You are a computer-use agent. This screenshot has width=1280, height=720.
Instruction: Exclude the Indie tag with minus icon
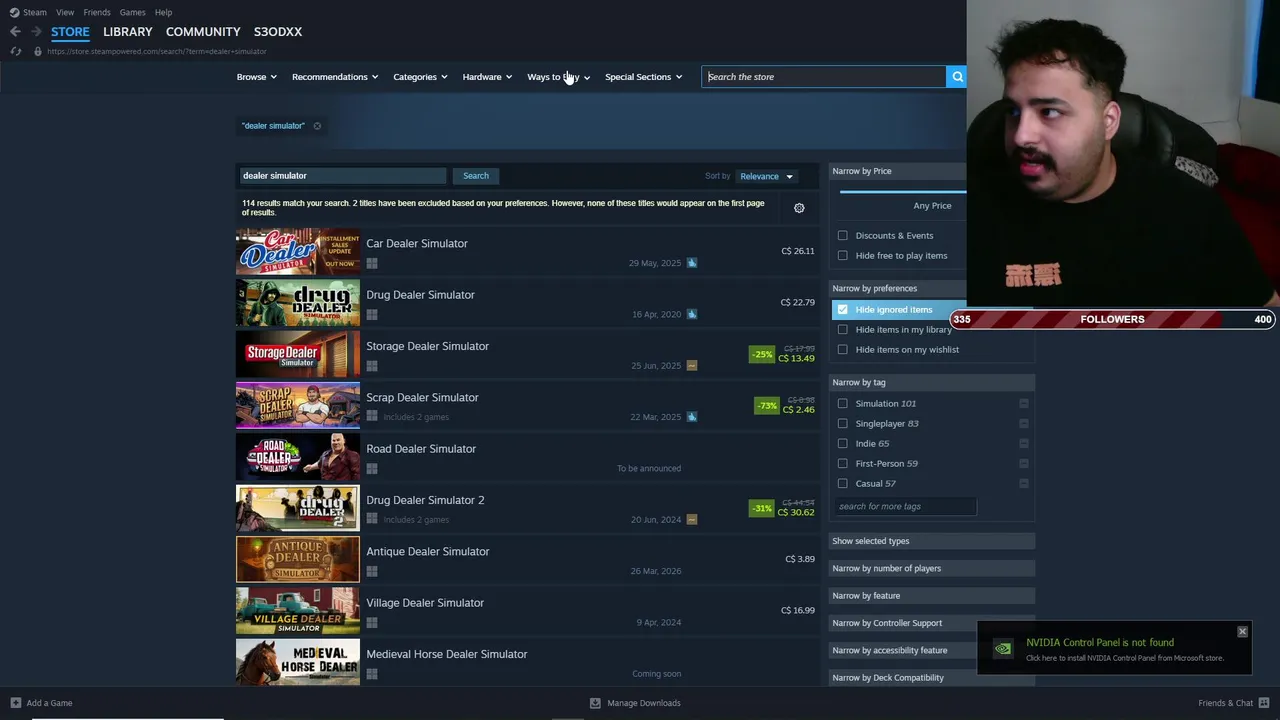point(1024,444)
